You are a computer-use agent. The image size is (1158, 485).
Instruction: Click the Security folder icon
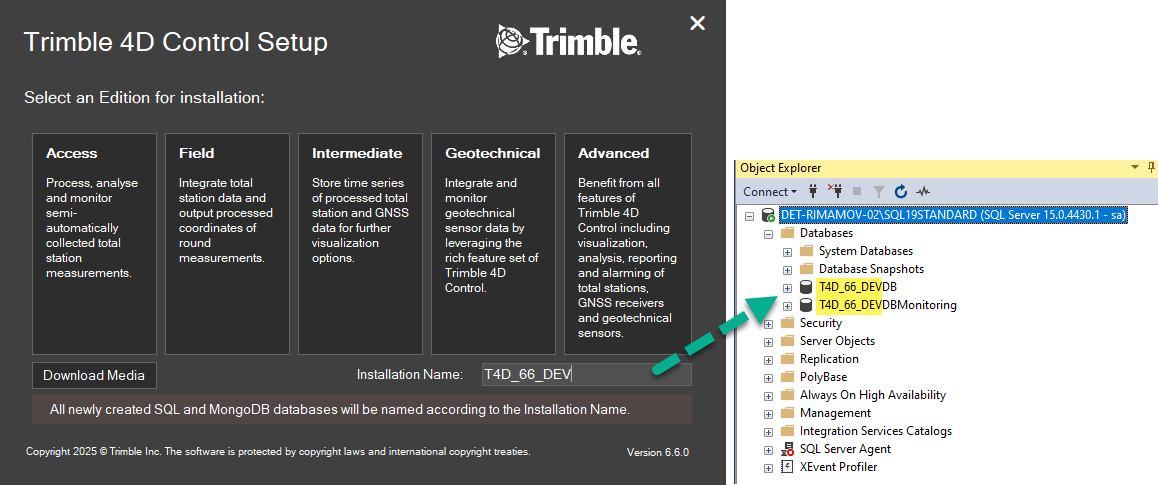(x=787, y=323)
